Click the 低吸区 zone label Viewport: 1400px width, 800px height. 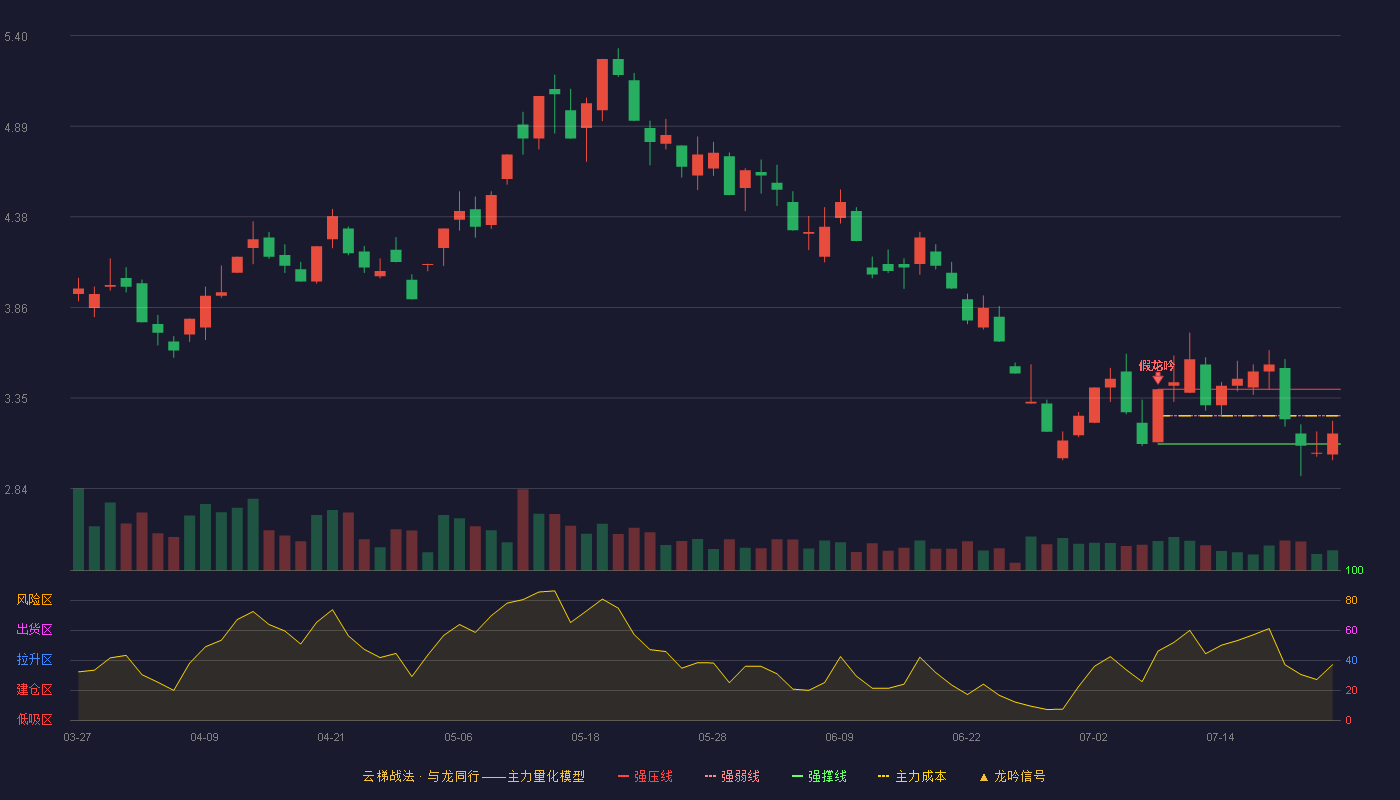pyautogui.click(x=34, y=719)
